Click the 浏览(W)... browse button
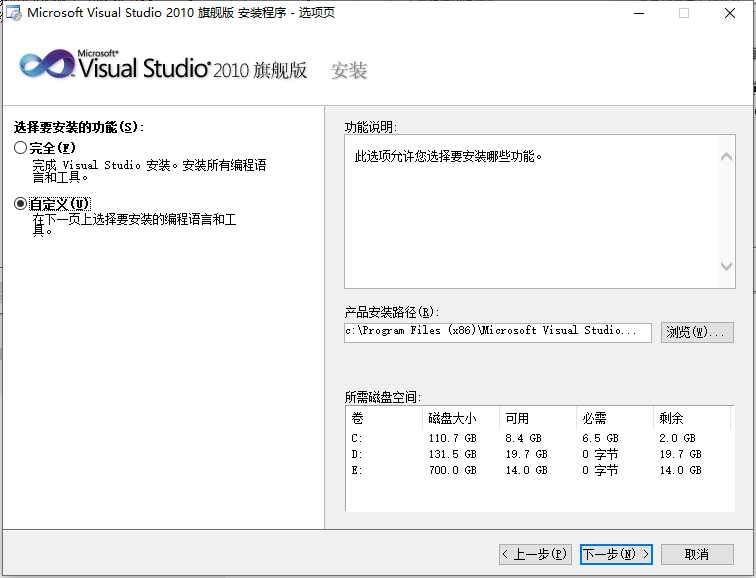This screenshot has height=578, width=756. coord(697,332)
